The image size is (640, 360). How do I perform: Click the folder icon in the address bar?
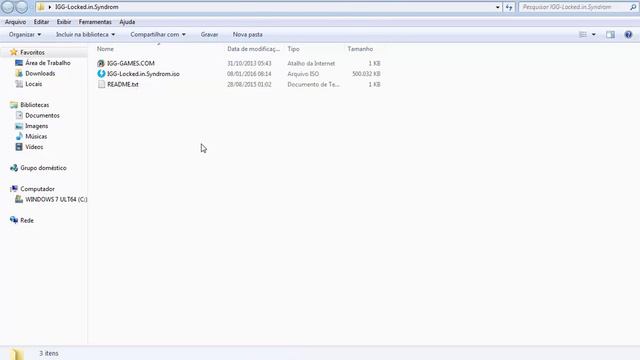pos(41,7)
